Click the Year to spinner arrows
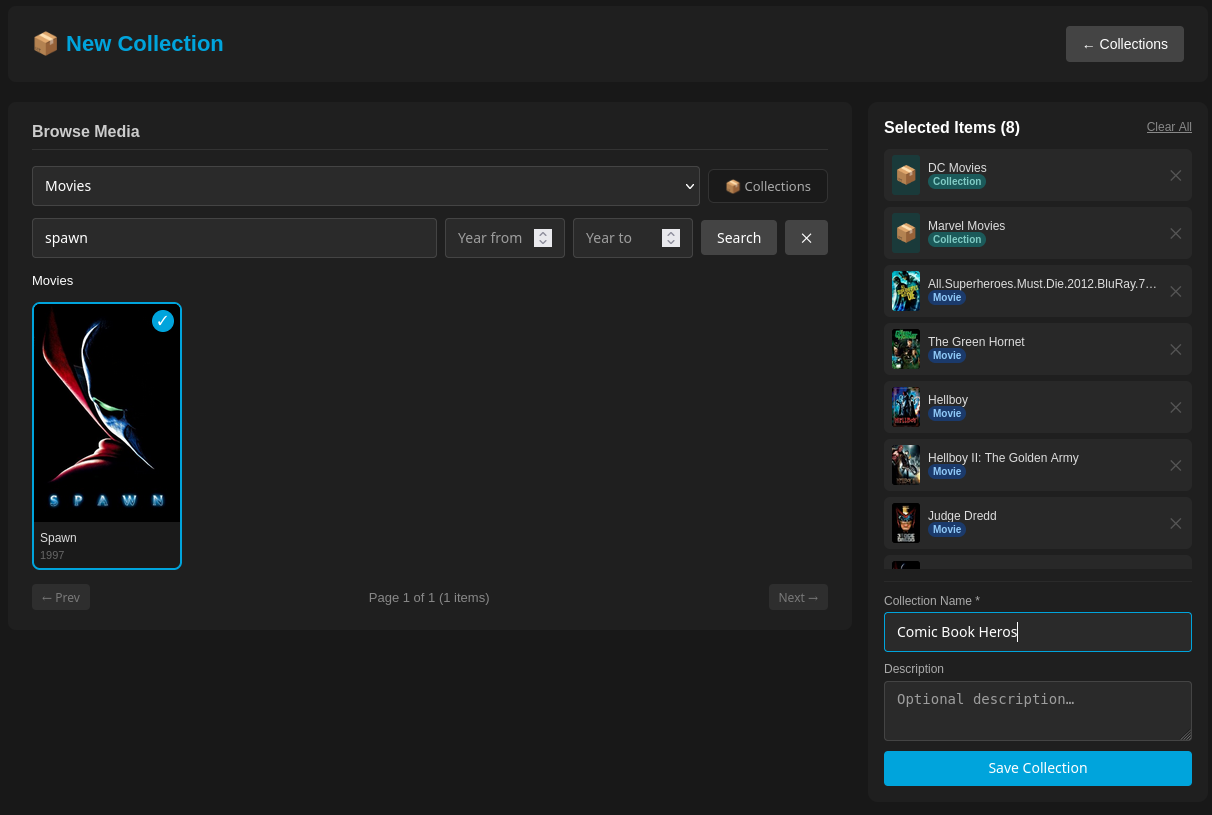Image resolution: width=1212 pixels, height=815 pixels. click(671, 238)
